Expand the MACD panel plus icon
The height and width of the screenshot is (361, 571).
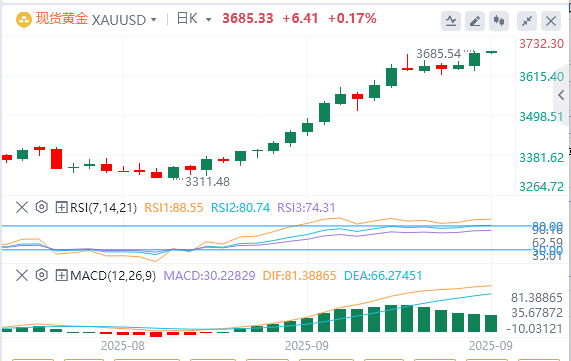click(61, 275)
